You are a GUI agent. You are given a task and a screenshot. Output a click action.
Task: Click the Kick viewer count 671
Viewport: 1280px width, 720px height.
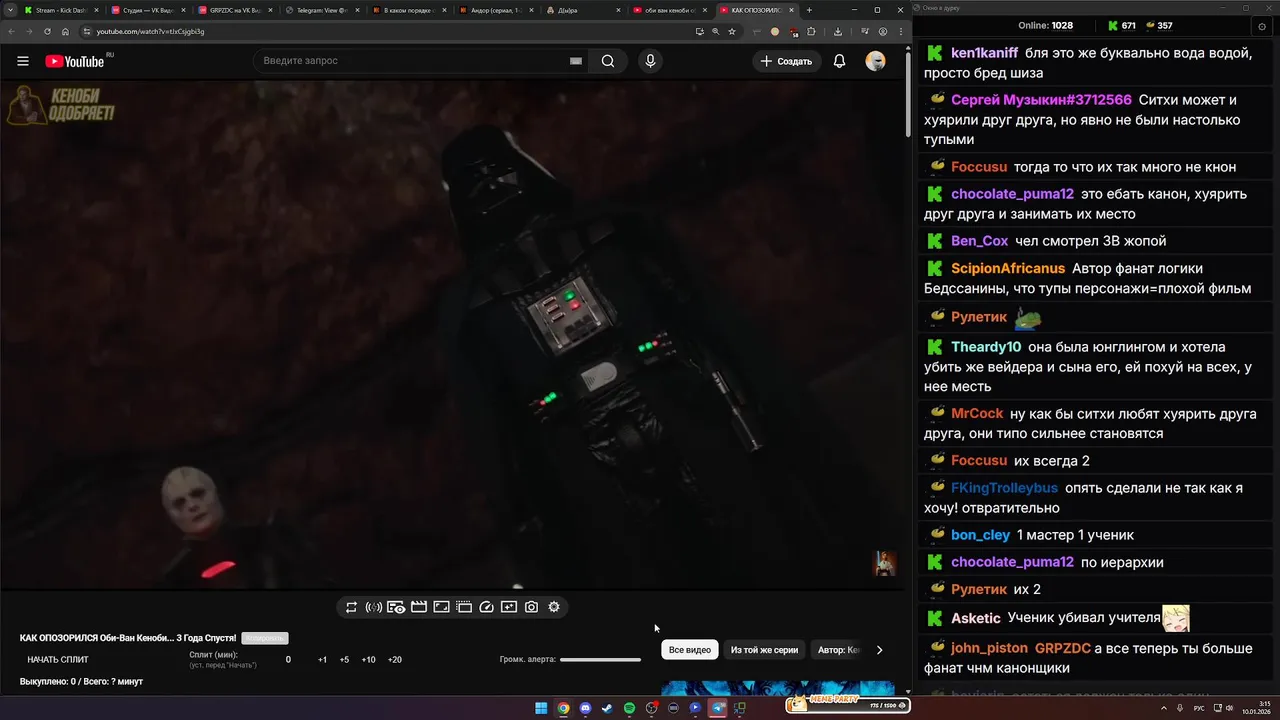point(1121,25)
